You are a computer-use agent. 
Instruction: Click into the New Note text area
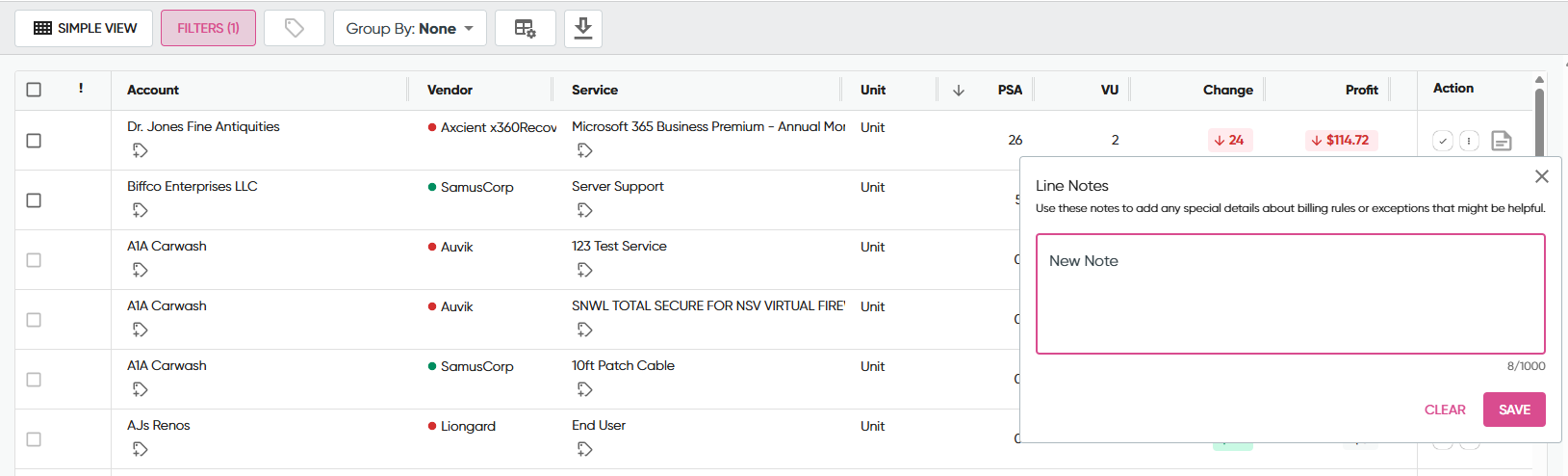point(1290,295)
